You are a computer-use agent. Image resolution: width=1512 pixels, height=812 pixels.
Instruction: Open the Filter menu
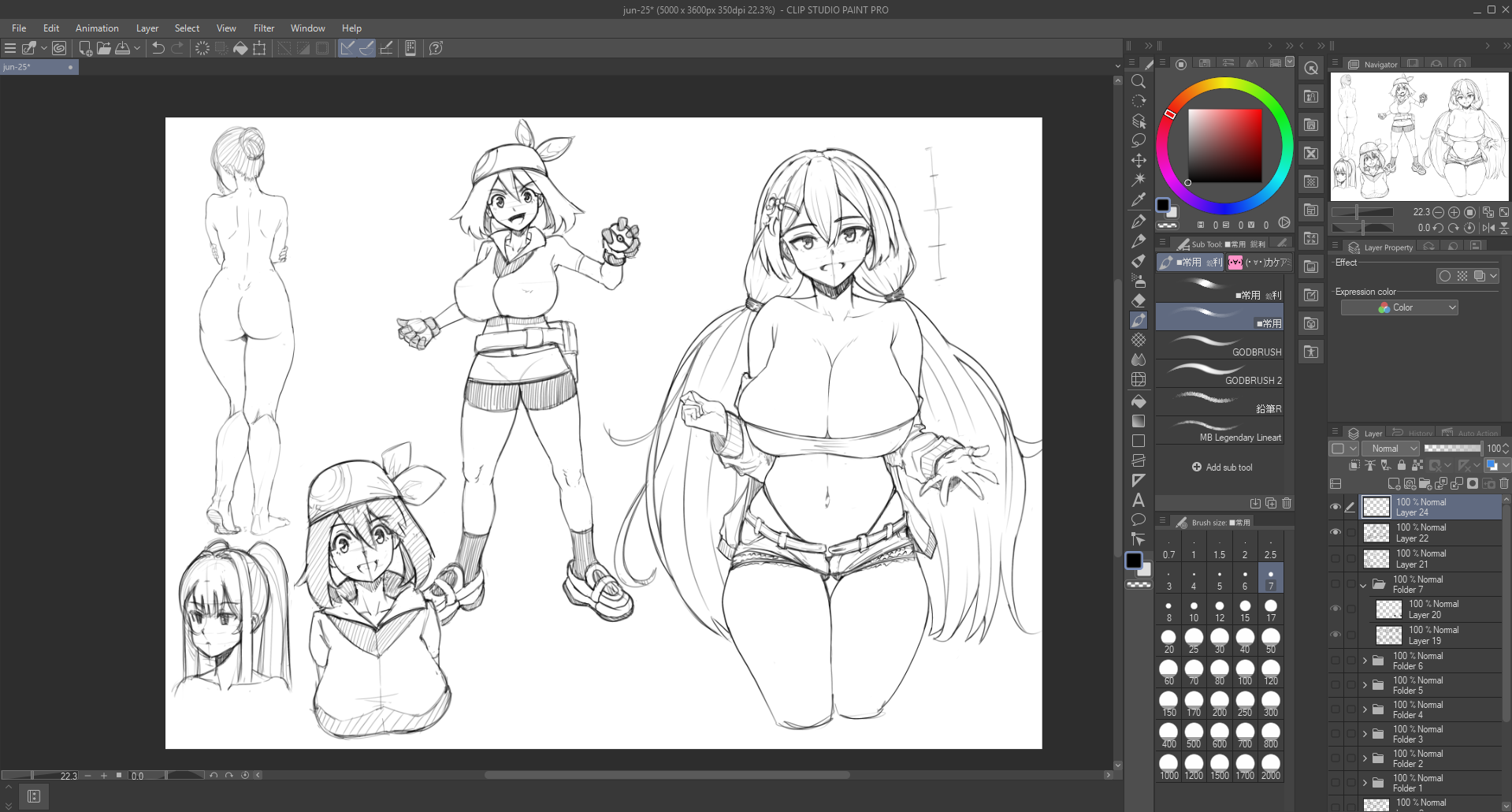click(264, 28)
